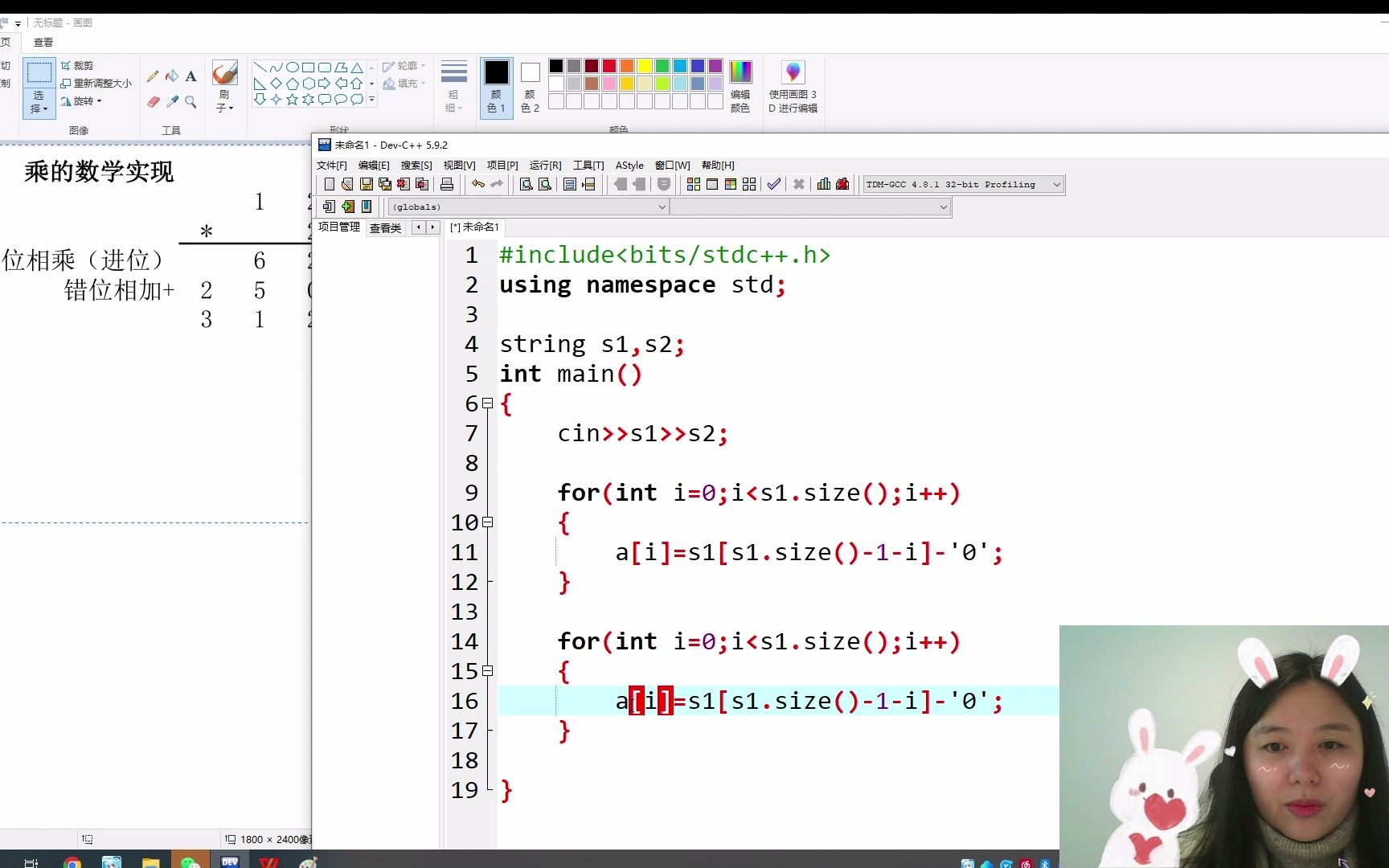
Task: Click the Add to project green plus icon
Action: click(x=348, y=207)
